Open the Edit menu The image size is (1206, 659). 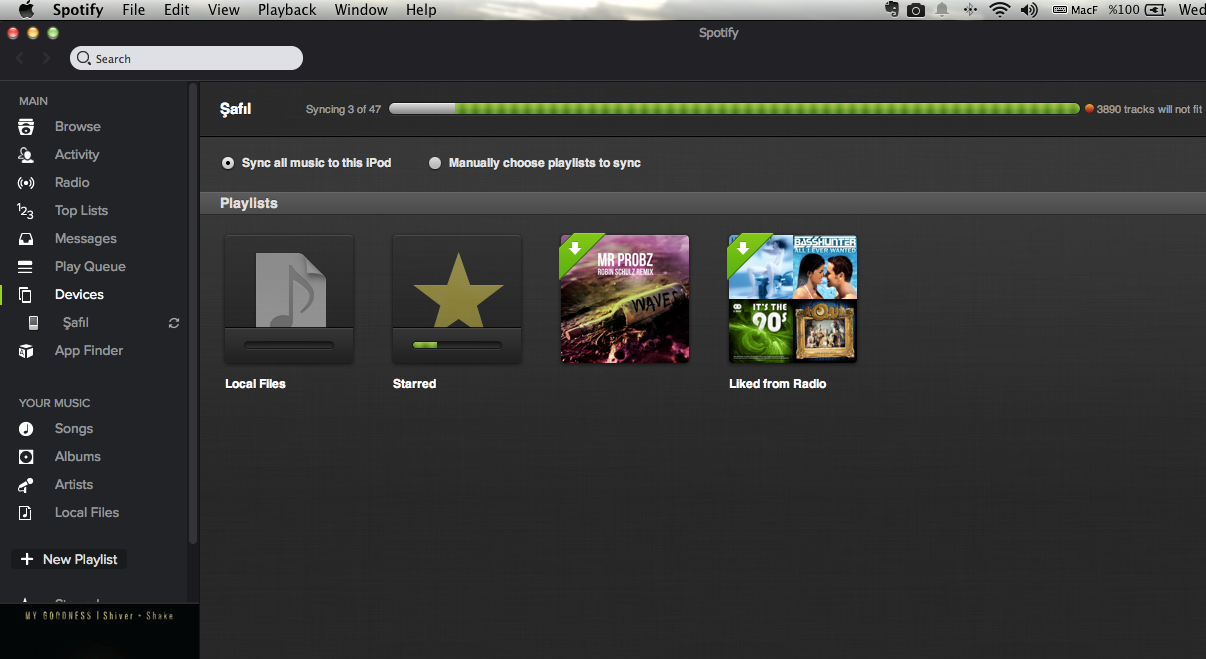click(x=177, y=10)
